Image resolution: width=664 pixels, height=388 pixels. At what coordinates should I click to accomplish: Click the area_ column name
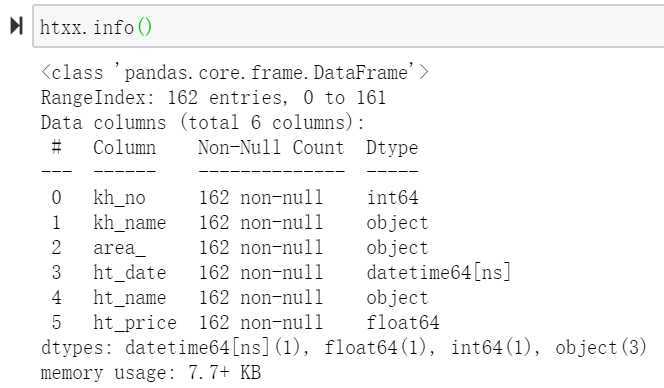coord(119,248)
